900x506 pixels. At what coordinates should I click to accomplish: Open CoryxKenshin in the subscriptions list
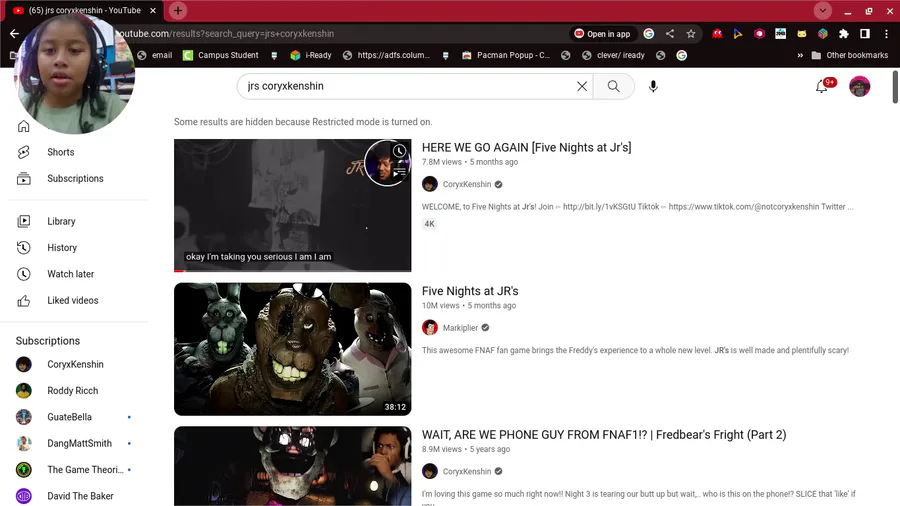pos(77,364)
